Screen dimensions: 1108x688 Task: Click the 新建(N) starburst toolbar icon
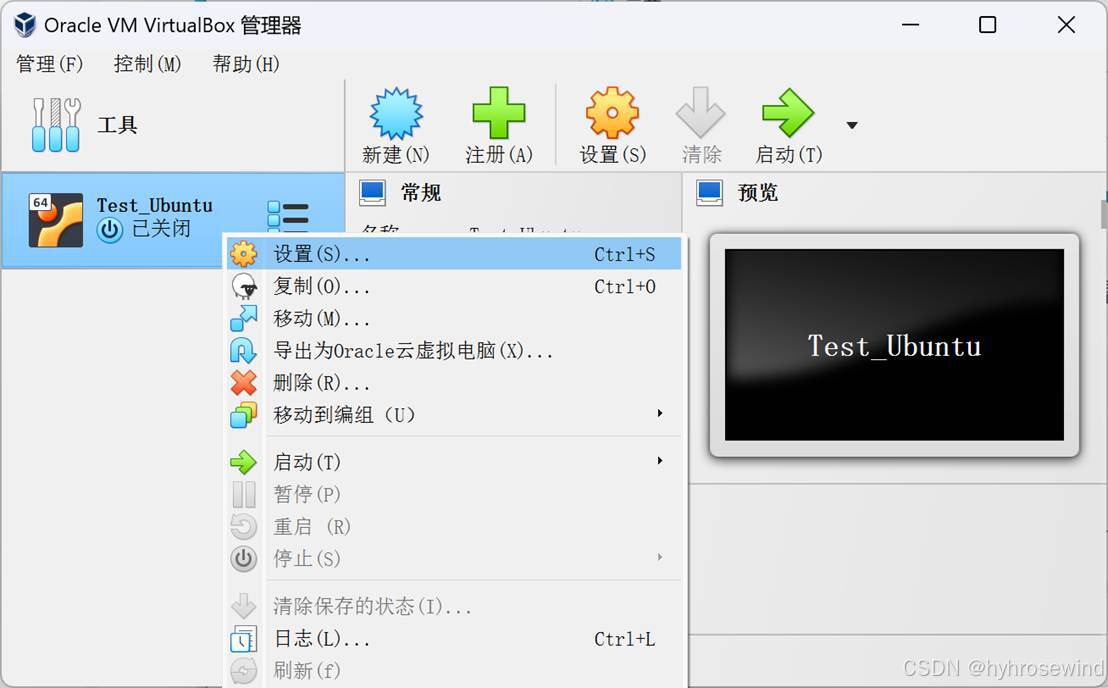coord(396,113)
